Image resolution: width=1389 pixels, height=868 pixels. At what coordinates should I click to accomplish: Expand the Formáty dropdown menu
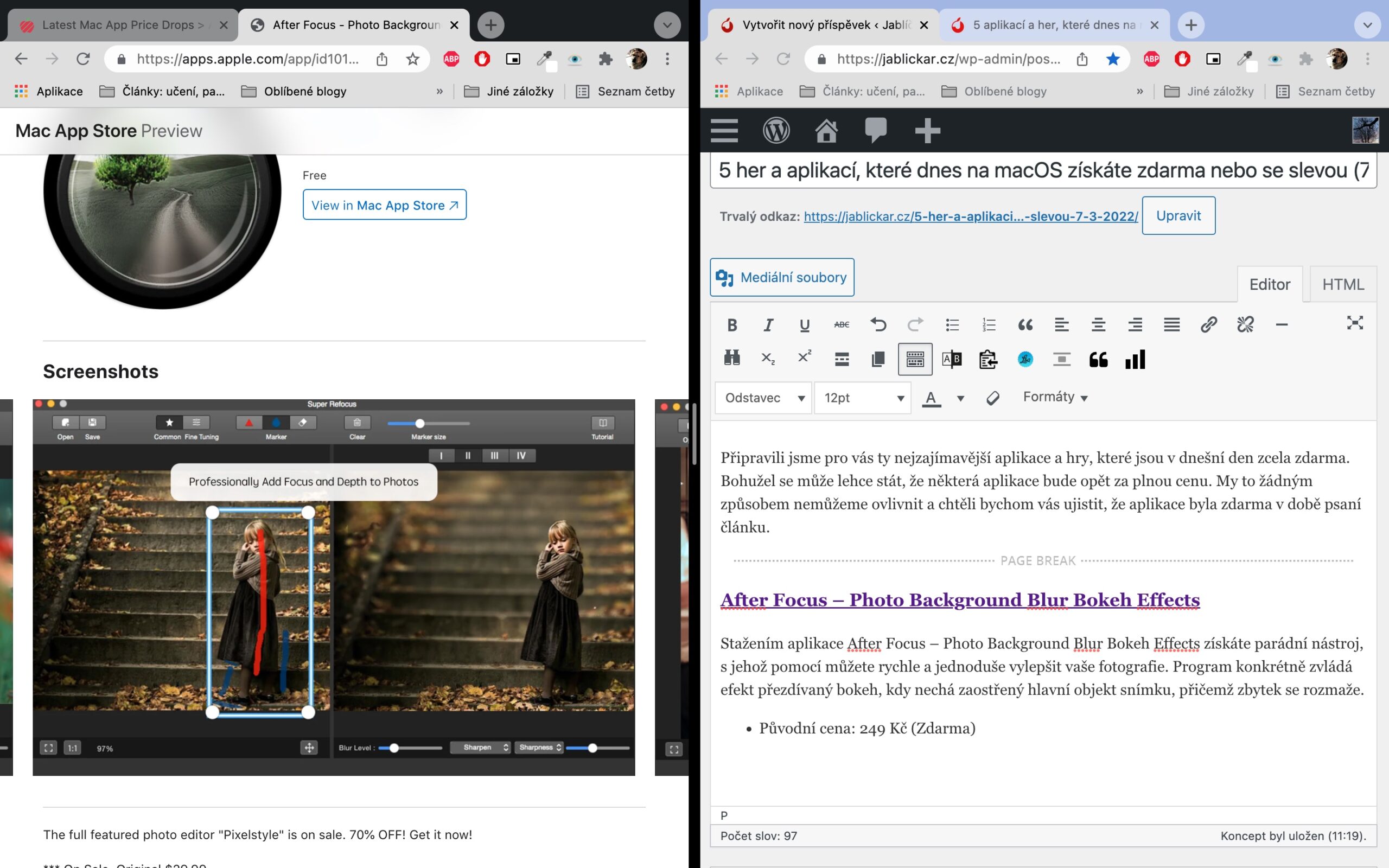coord(1055,397)
